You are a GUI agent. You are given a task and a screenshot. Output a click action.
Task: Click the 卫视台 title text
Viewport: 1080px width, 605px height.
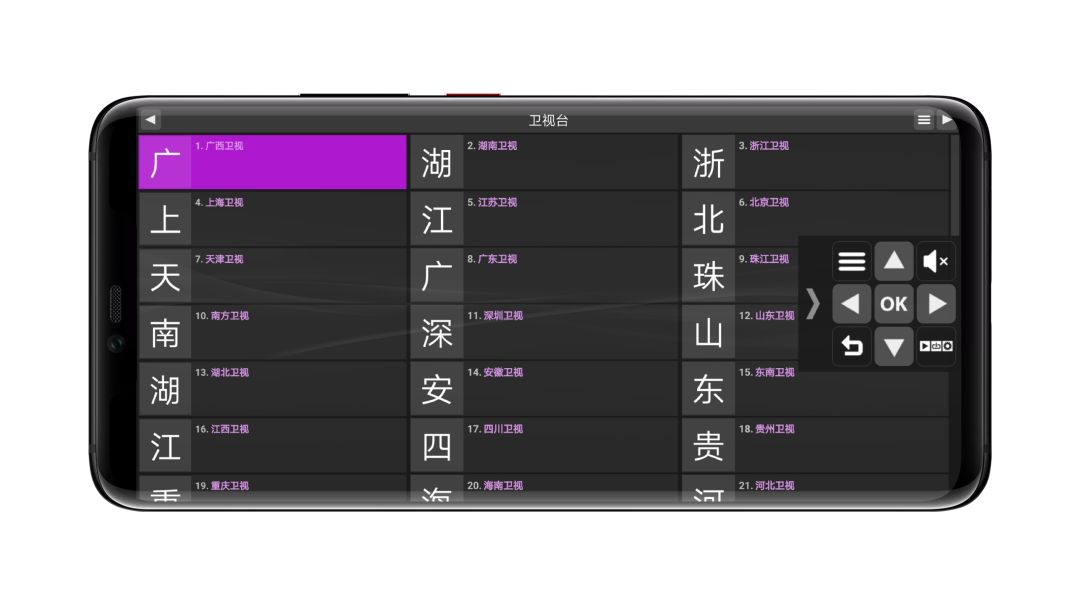pyautogui.click(x=548, y=121)
